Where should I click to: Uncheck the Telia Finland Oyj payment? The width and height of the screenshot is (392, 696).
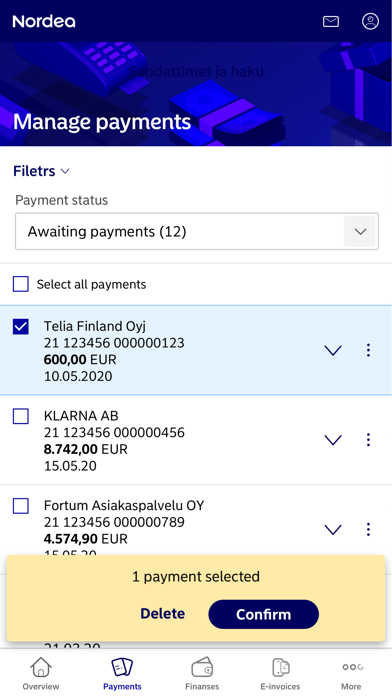(x=21, y=327)
